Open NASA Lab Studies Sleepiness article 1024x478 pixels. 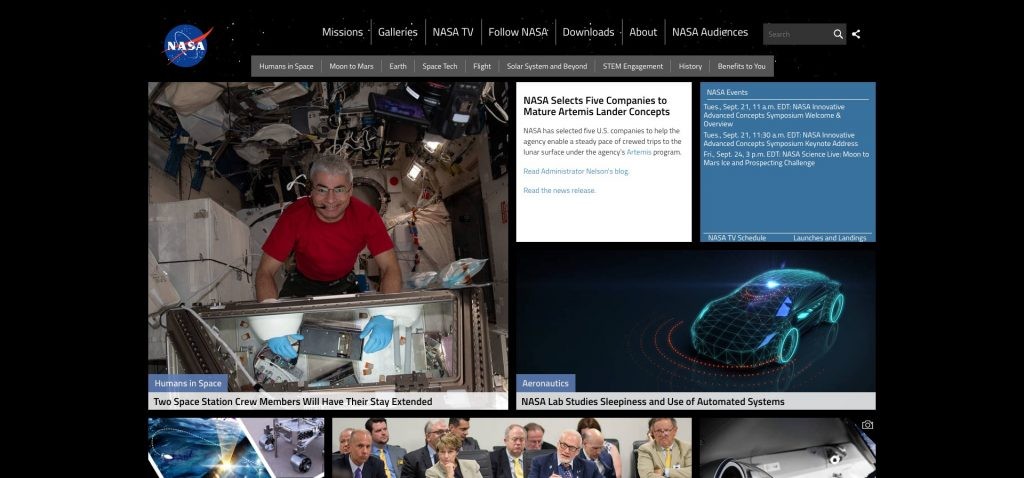[x=652, y=402]
